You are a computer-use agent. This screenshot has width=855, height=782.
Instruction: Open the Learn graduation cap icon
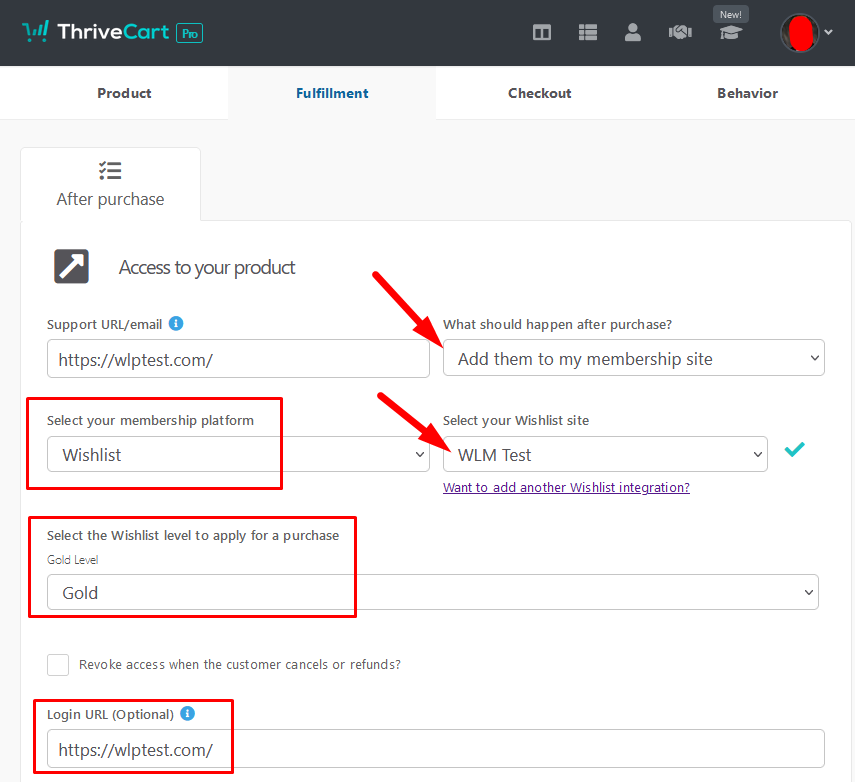[x=730, y=33]
